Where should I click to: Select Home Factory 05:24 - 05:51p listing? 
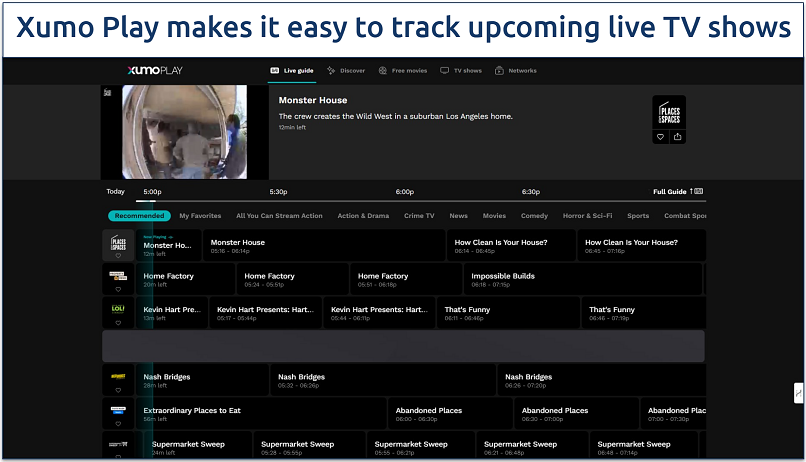(292, 279)
